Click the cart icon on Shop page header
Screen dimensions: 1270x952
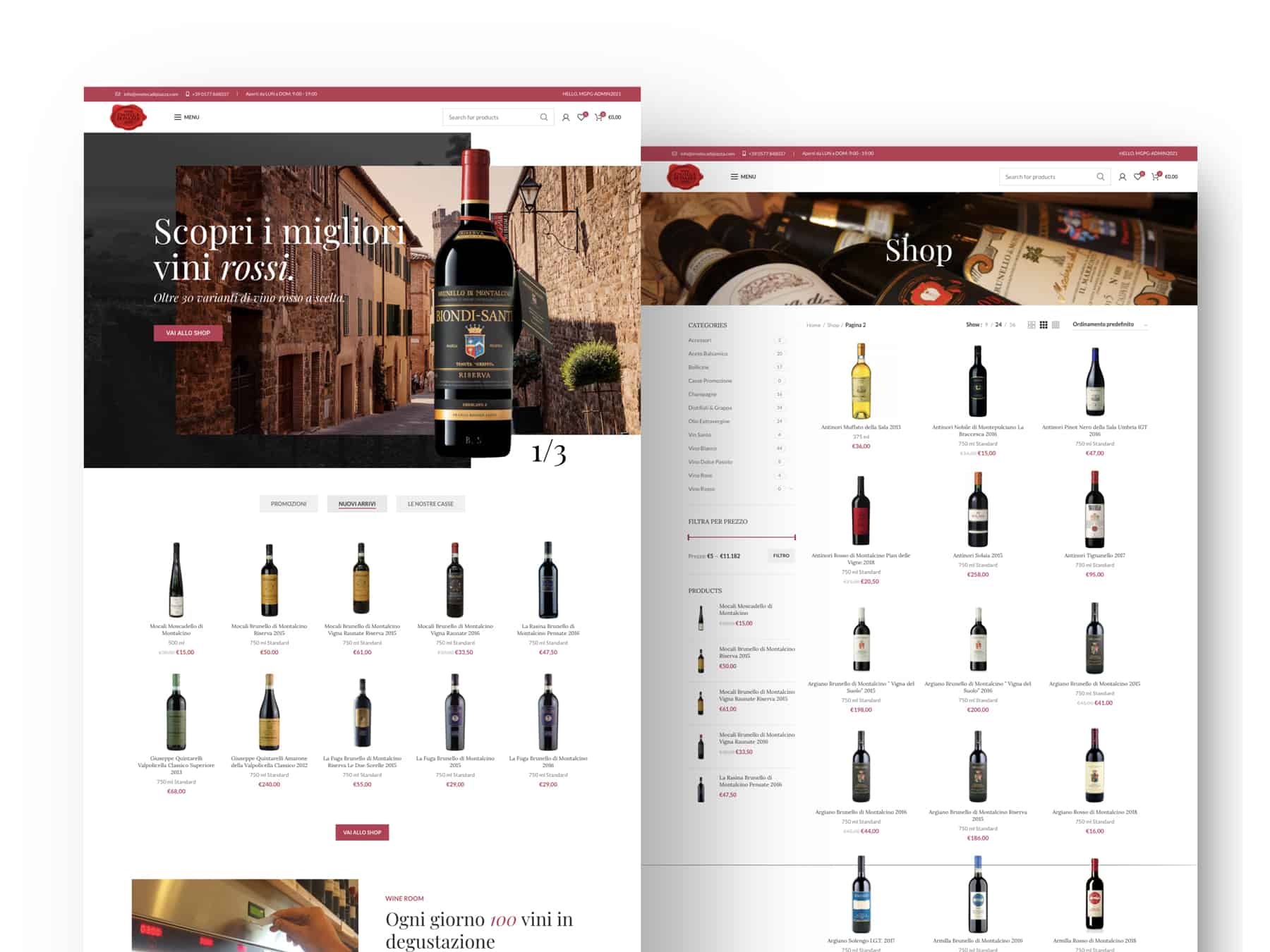[x=1156, y=176]
